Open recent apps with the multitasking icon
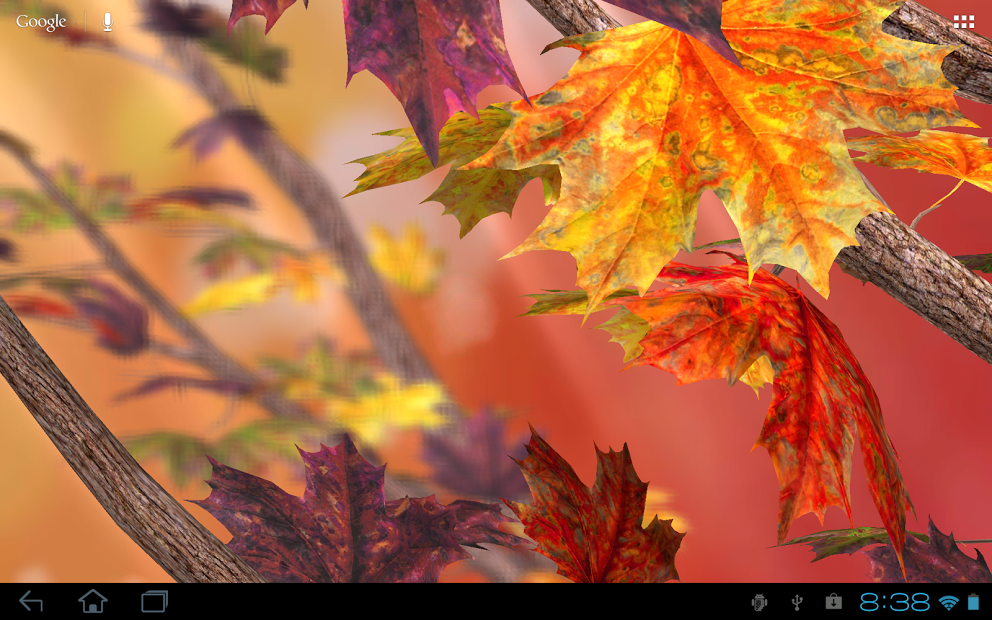The width and height of the screenshot is (992, 620). [x=155, y=603]
